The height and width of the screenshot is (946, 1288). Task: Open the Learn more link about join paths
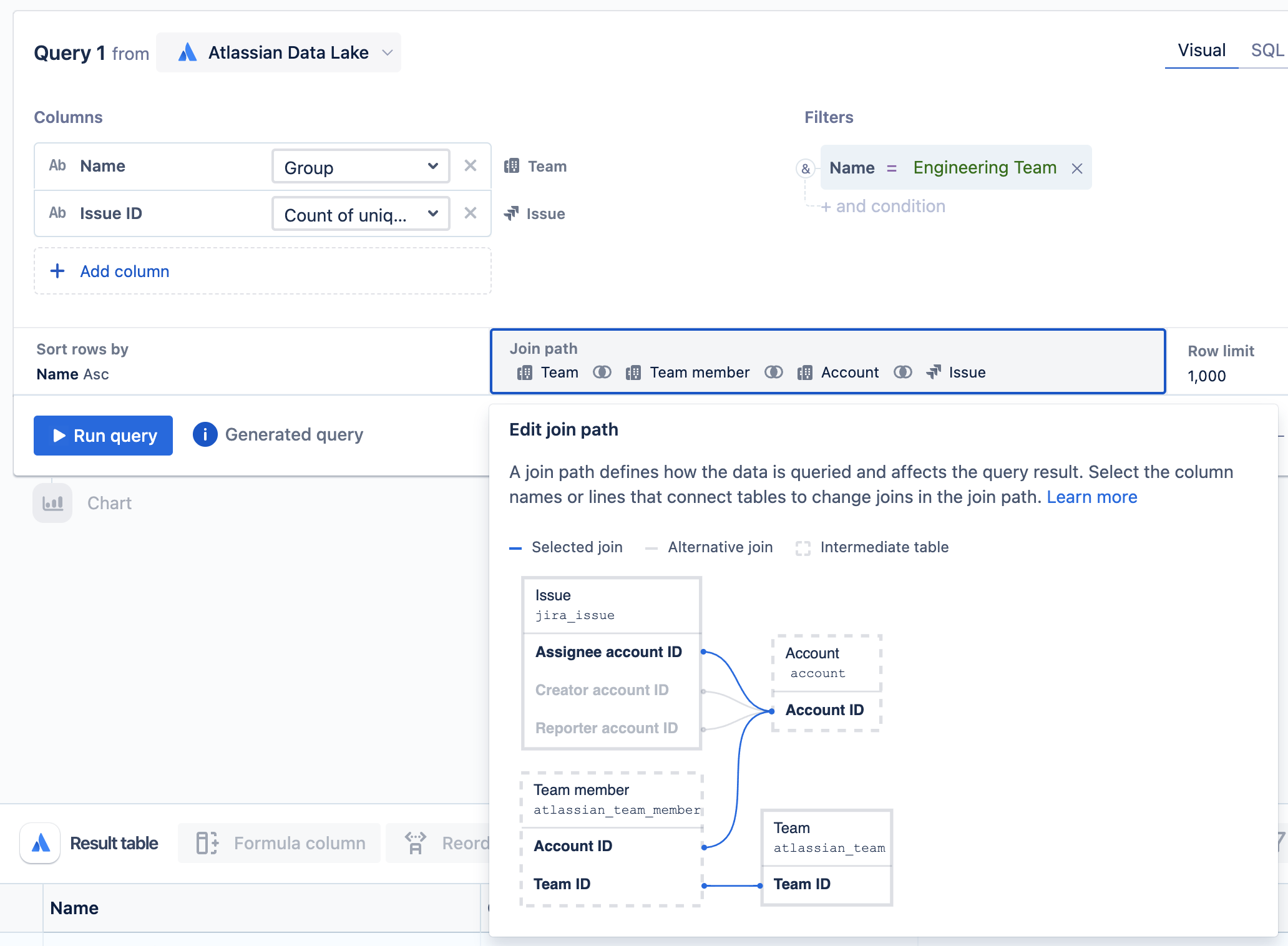1092,497
